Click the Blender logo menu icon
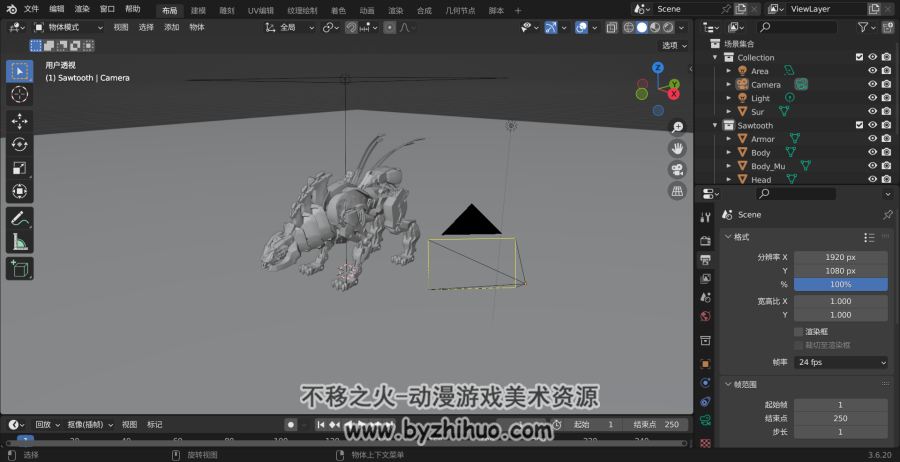The image size is (900, 462). (11, 9)
